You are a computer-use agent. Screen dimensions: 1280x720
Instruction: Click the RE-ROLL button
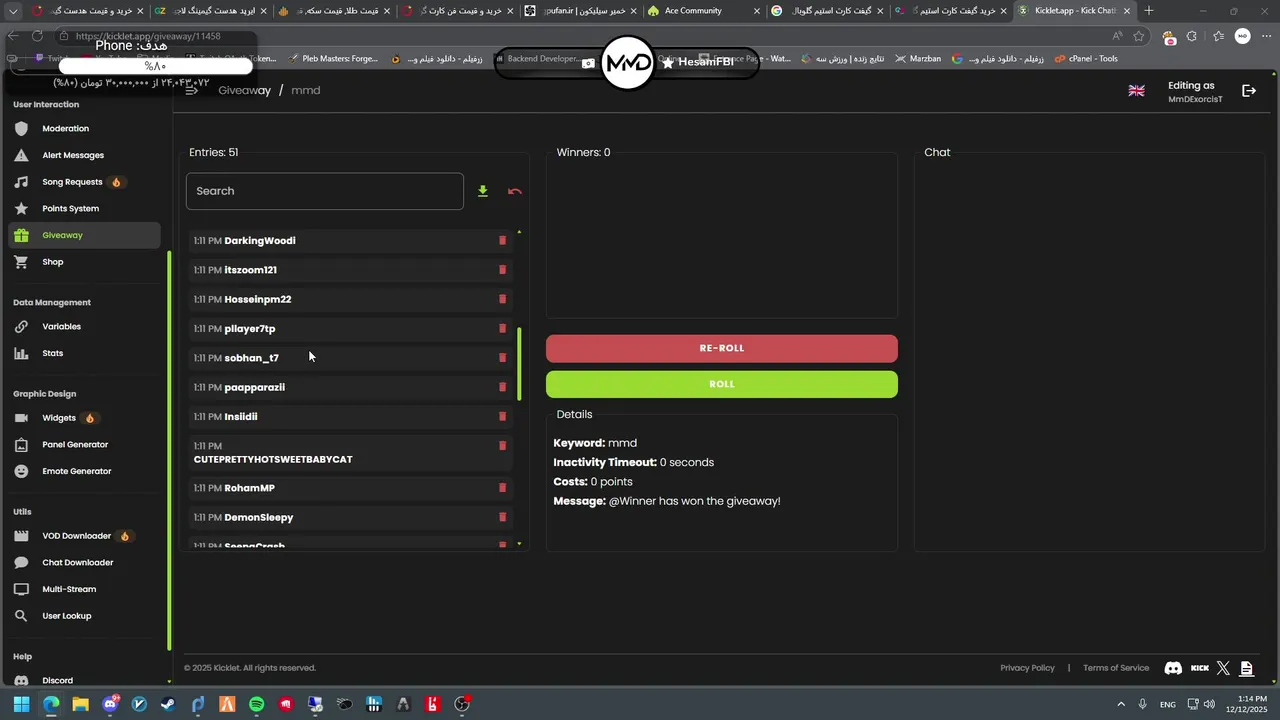click(722, 348)
